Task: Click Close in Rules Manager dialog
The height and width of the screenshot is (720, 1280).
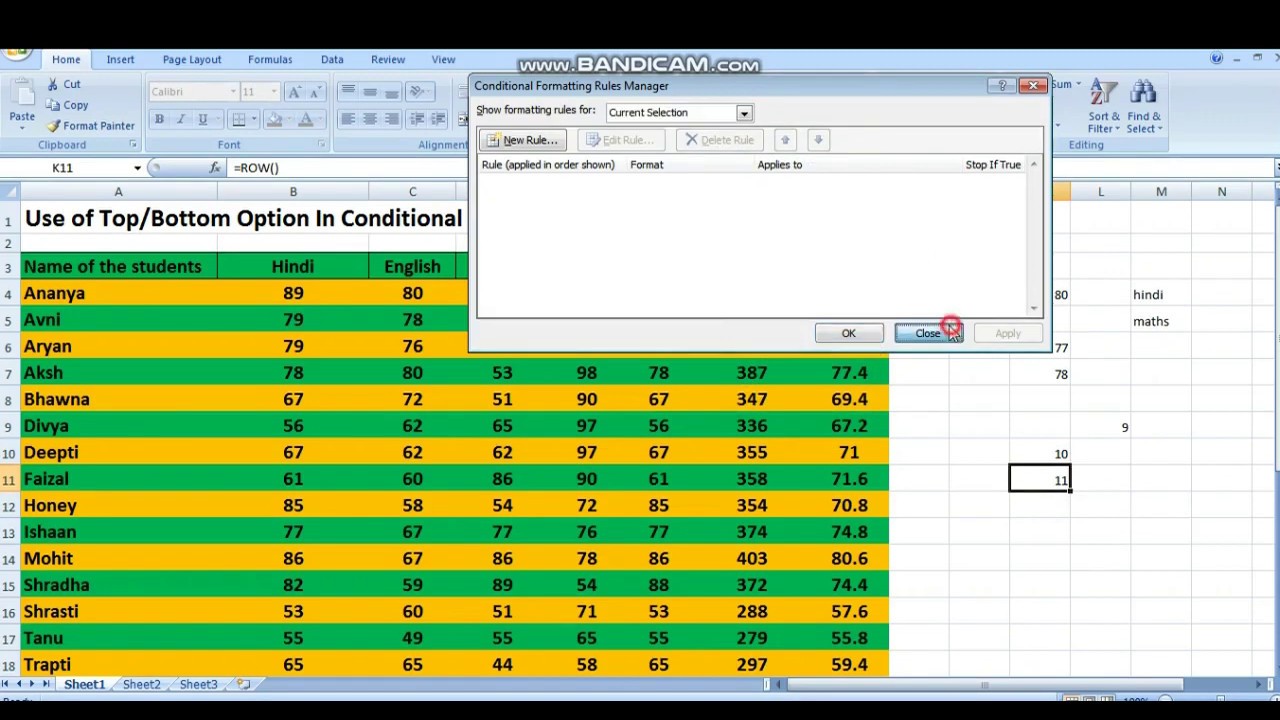Action: (928, 333)
